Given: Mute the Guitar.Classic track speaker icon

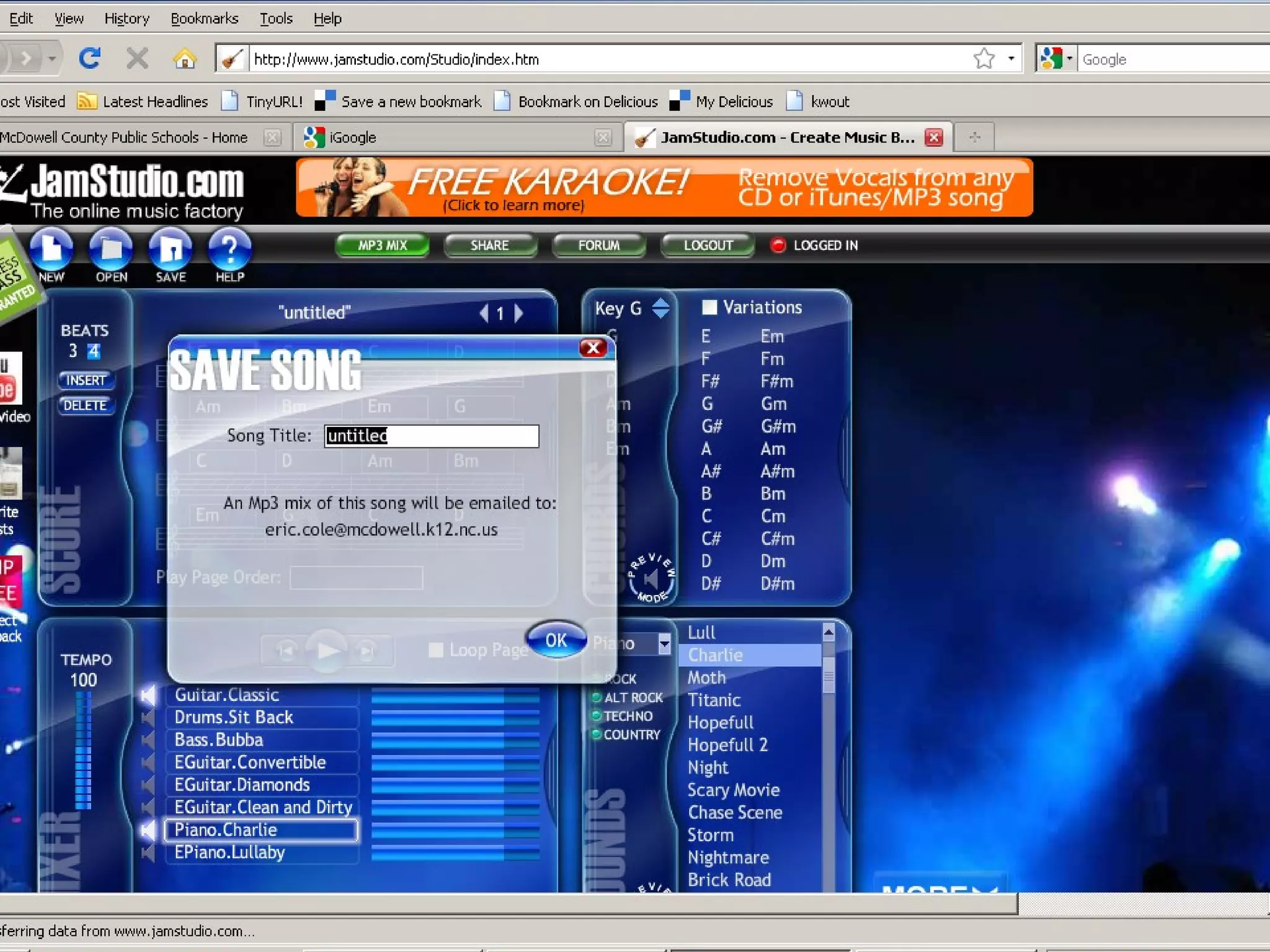Looking at the screenshot, I should tap(148, 695).
